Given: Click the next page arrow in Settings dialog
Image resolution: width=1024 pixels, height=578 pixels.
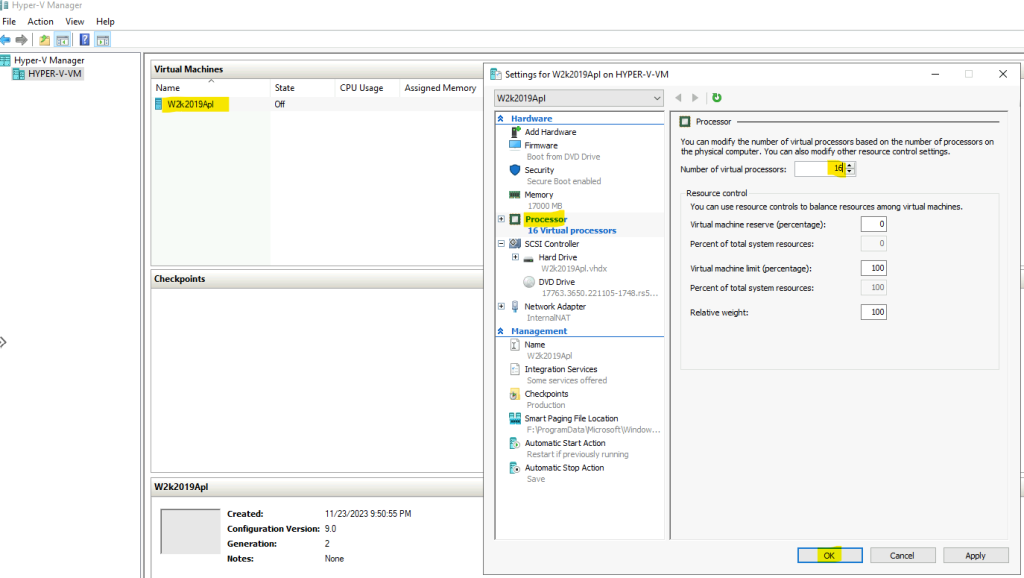Looking at the screenshot, I should (695, 97).
